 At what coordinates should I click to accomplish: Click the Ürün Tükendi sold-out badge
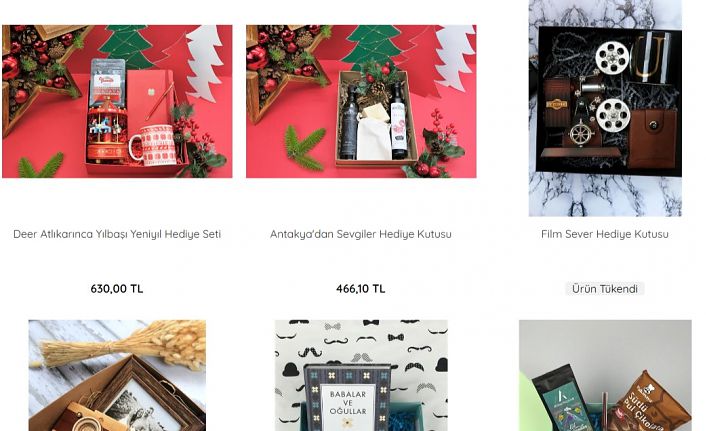coord(605,289)
